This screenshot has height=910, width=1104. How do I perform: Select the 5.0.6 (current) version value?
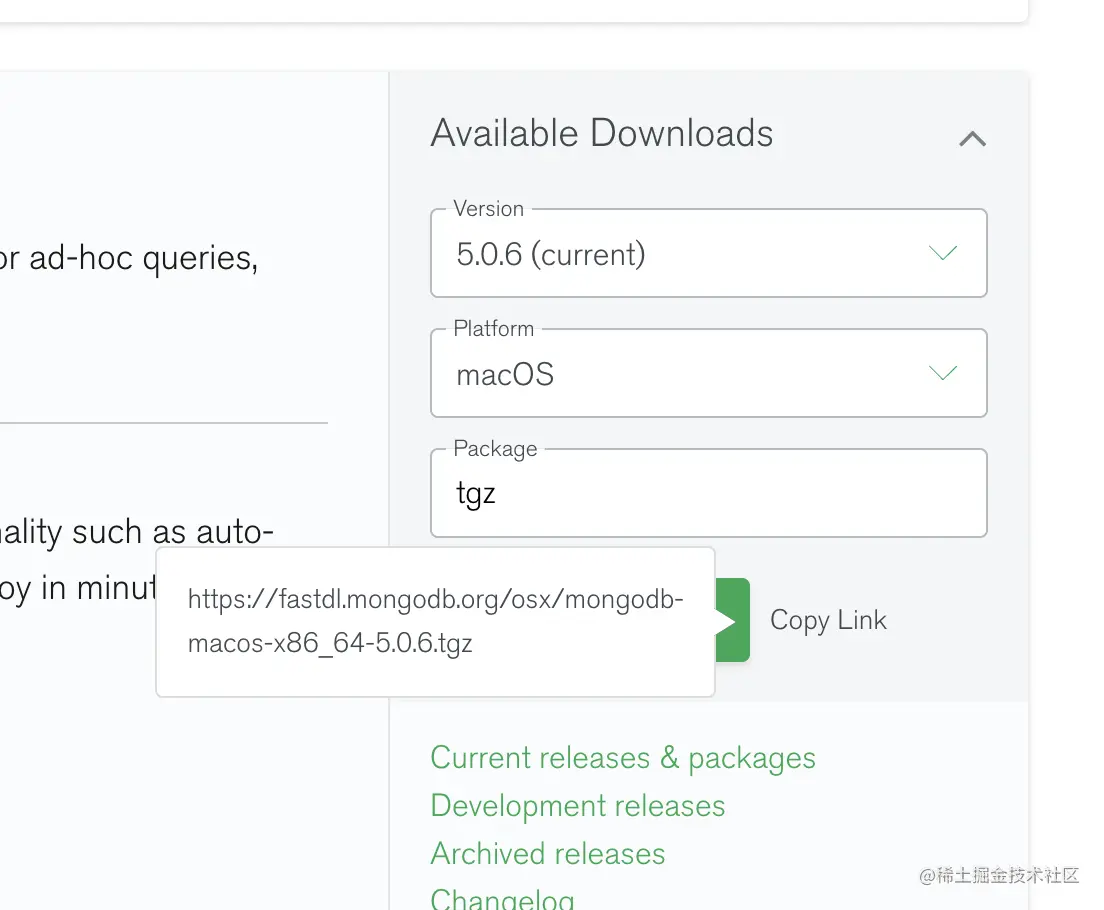coord(551,255)
